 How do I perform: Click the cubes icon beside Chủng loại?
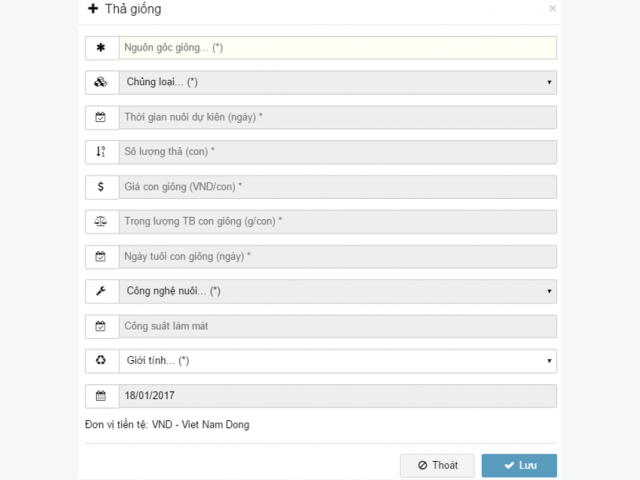tap(100, 82)
